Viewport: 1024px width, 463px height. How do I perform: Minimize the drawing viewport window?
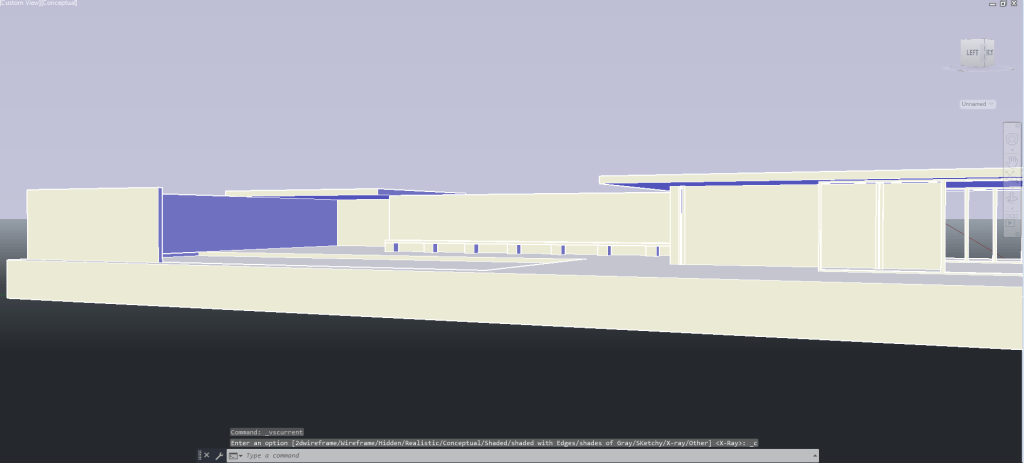(990, 4)
